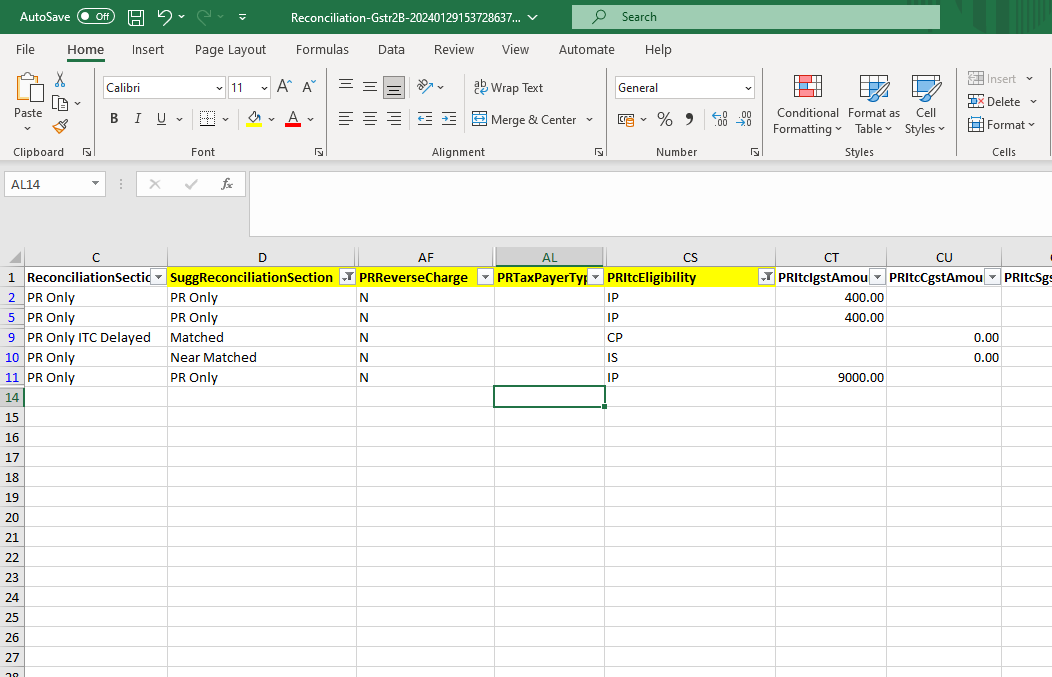1052x677 pixels.
Task: Align text right
Action: [x=394, y=119]
